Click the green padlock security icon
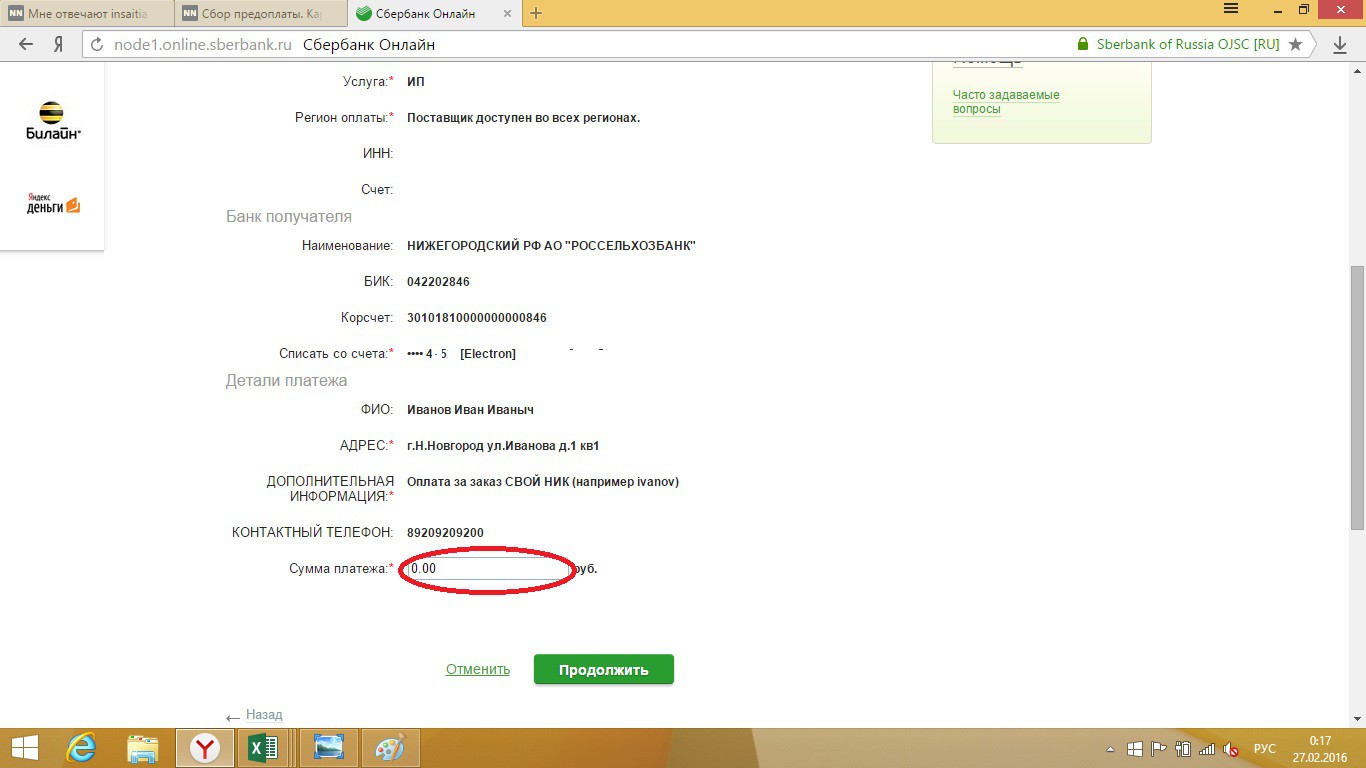 click(1082, 44)
